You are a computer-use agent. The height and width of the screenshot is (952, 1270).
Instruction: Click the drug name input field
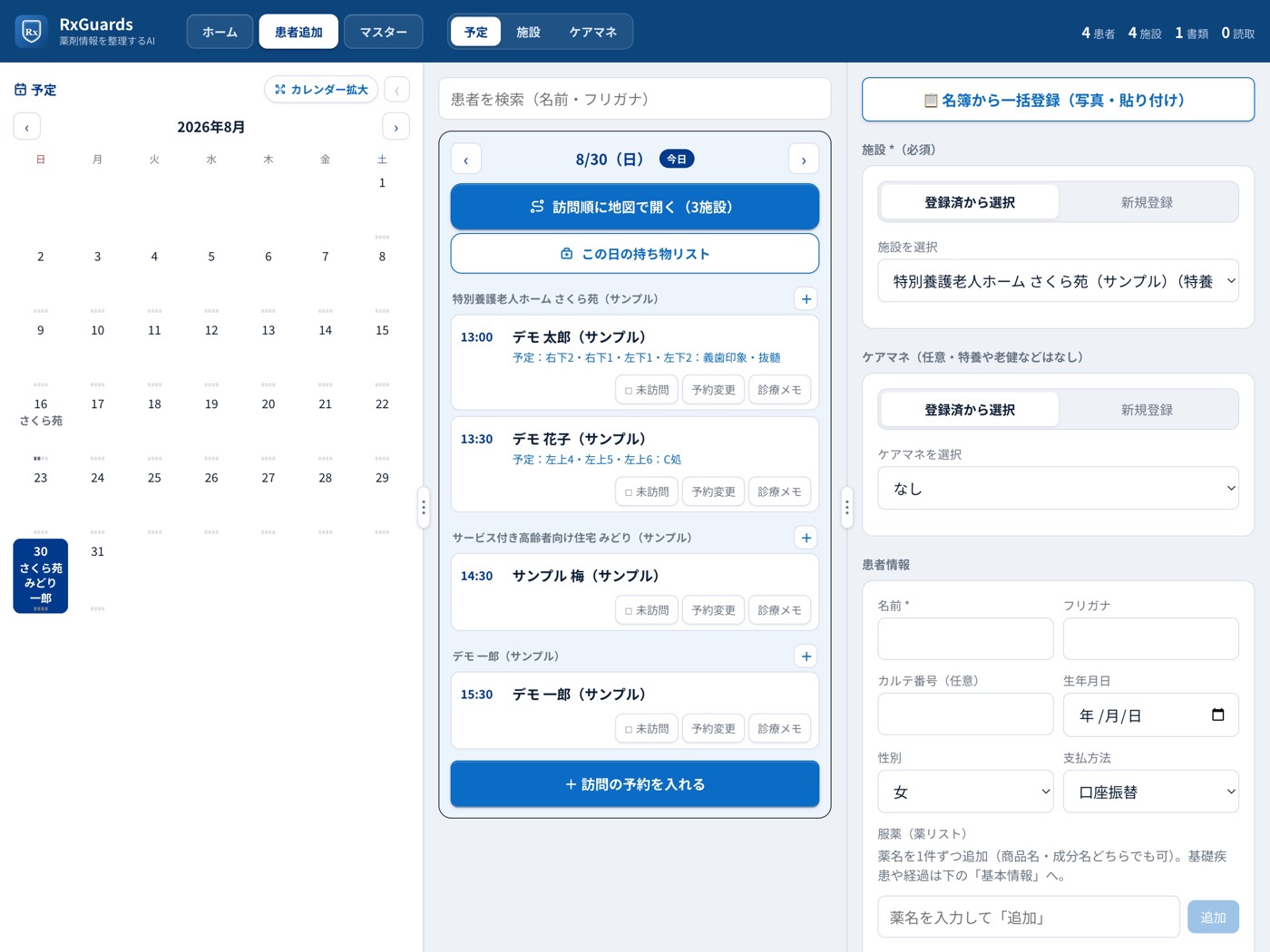[x=1029, y=917]
